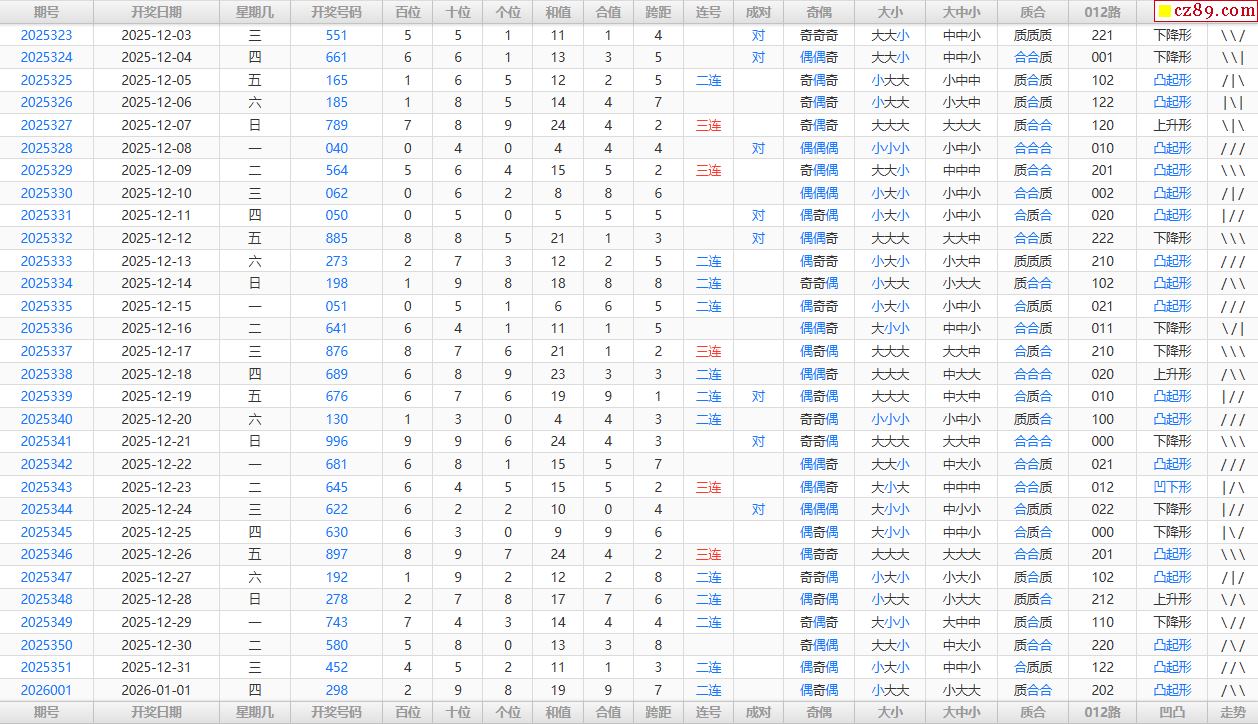Click 上升形 in row 2025338
1258x724 pixels.
point(1172,374)
